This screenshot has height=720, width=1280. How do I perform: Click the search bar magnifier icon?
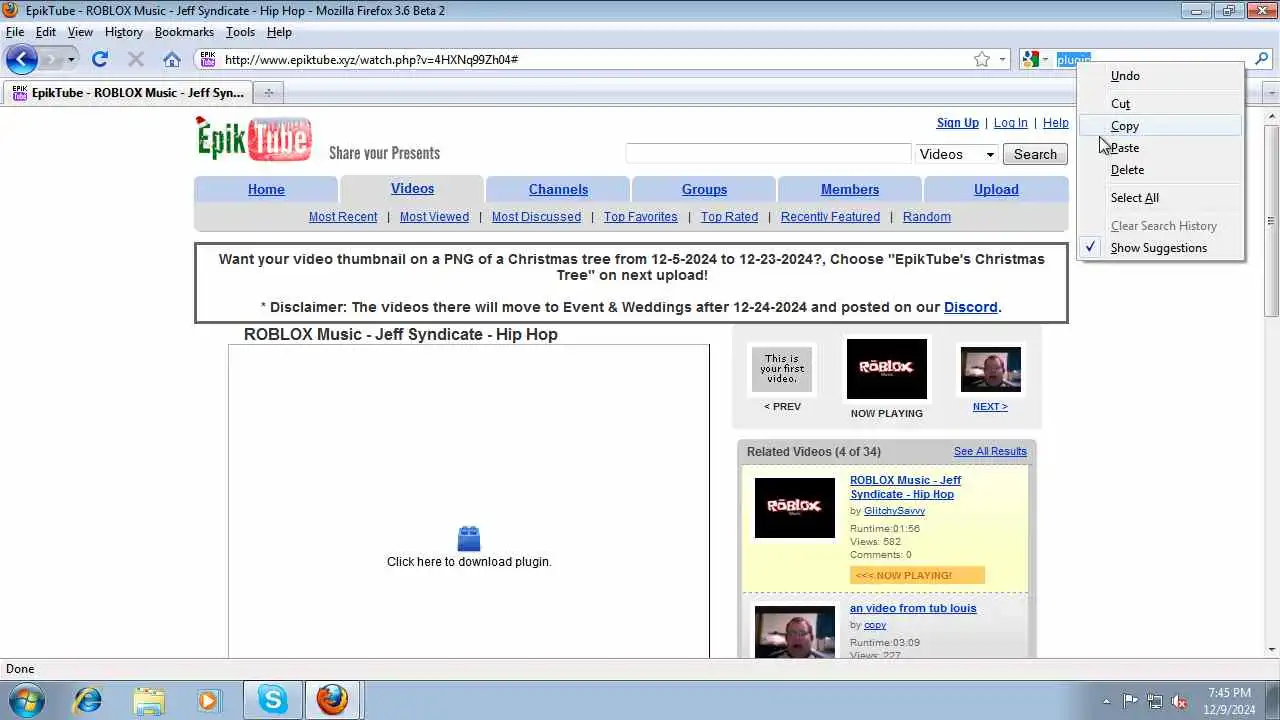click(1262, 59)
